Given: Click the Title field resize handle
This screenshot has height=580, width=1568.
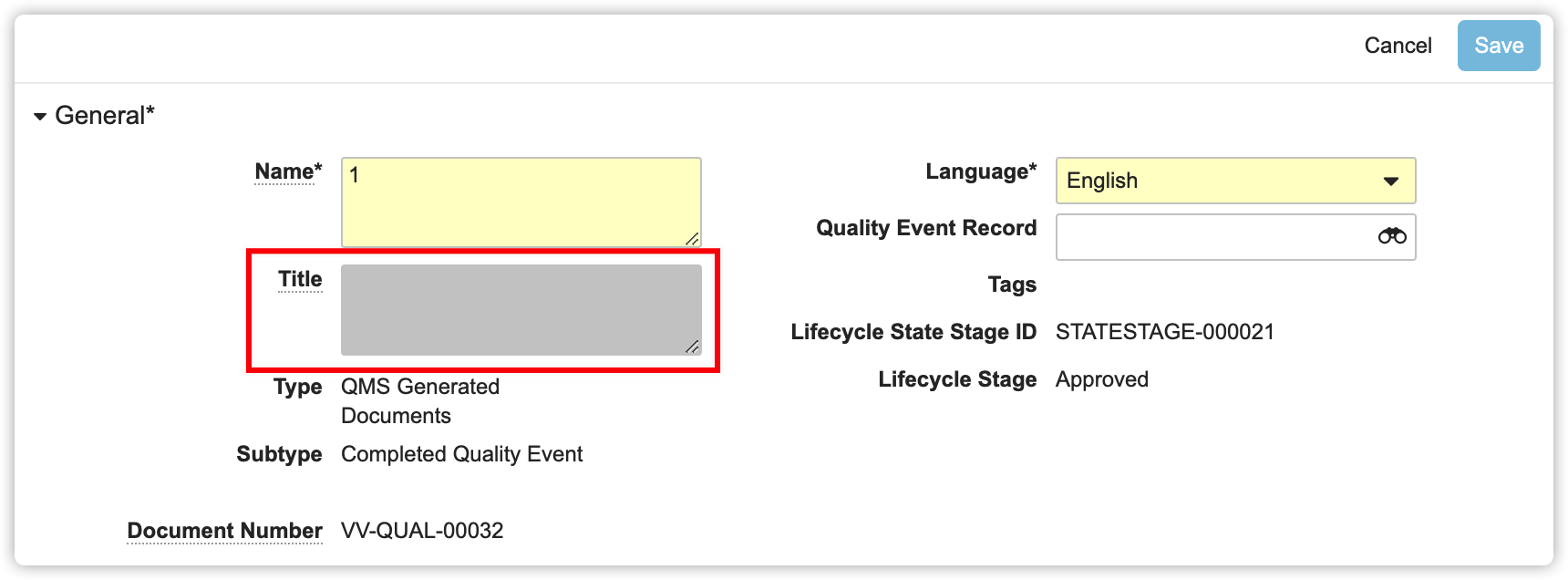Looking at the screenshot, I should (x=693, y=347).
